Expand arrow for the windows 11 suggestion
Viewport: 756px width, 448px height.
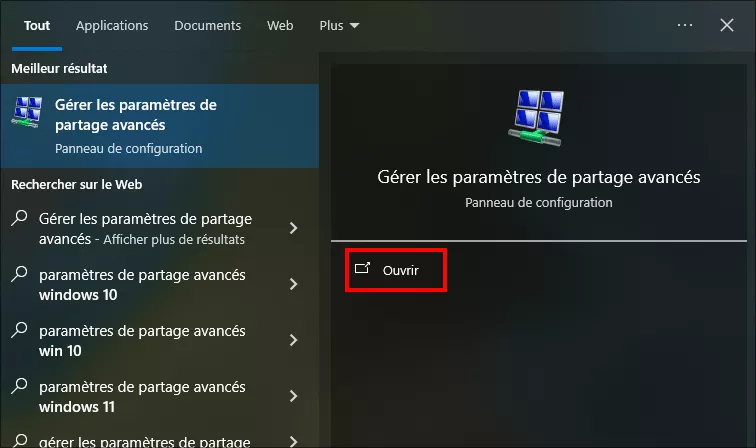[x=293, y=396]
